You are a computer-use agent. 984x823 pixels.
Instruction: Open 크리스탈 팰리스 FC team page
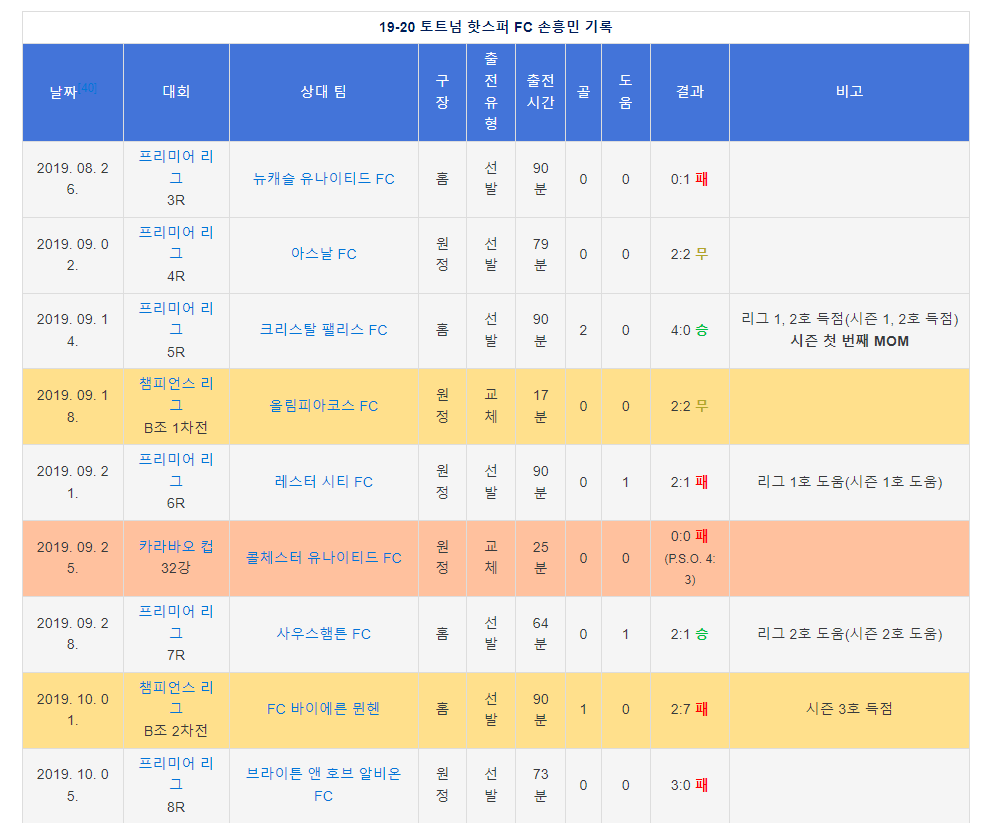click(324, 330)
